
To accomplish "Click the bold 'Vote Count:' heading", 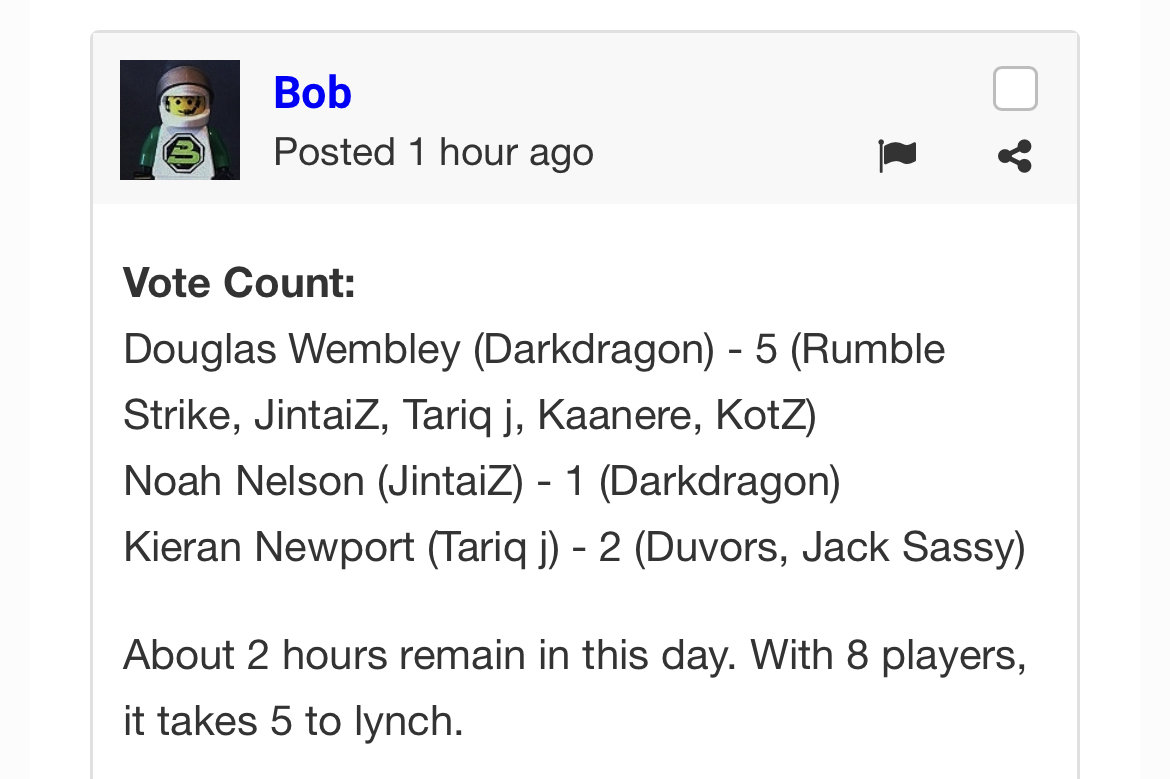I will point(239,283).
